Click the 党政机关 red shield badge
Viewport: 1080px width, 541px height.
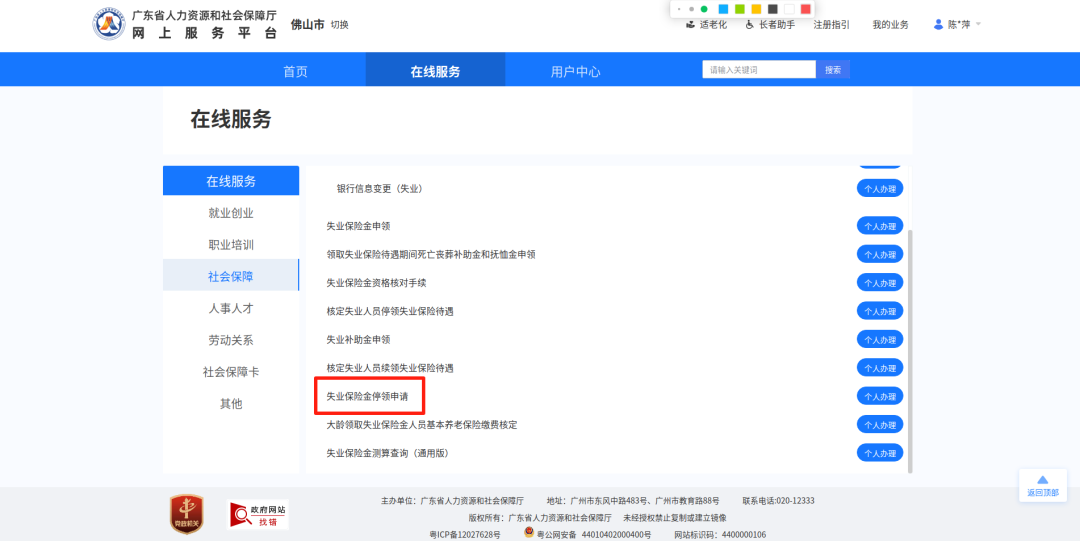click(x=186, y=513)
